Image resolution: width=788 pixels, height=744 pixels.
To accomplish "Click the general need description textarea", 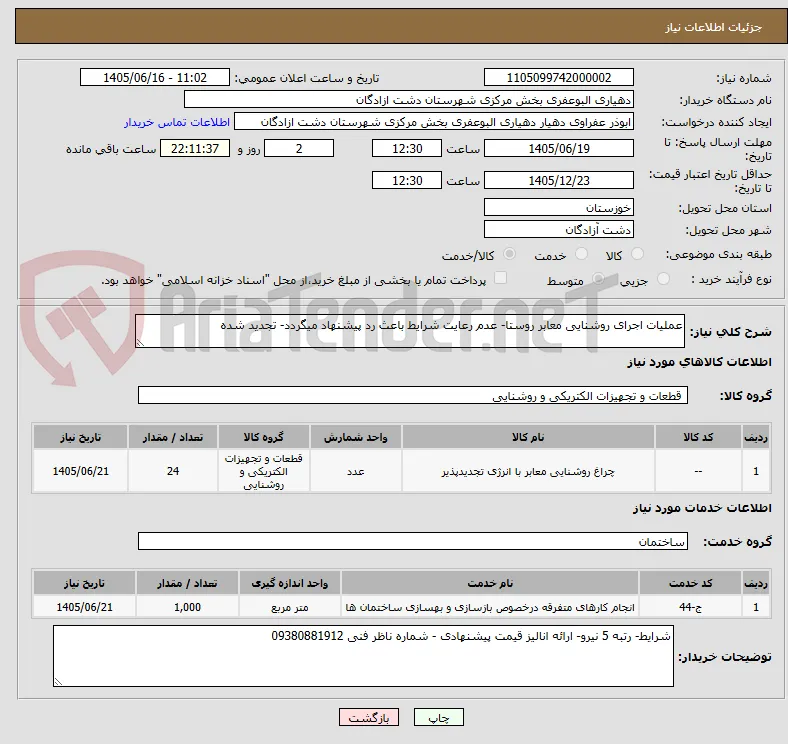I will [x=410, y=331].
